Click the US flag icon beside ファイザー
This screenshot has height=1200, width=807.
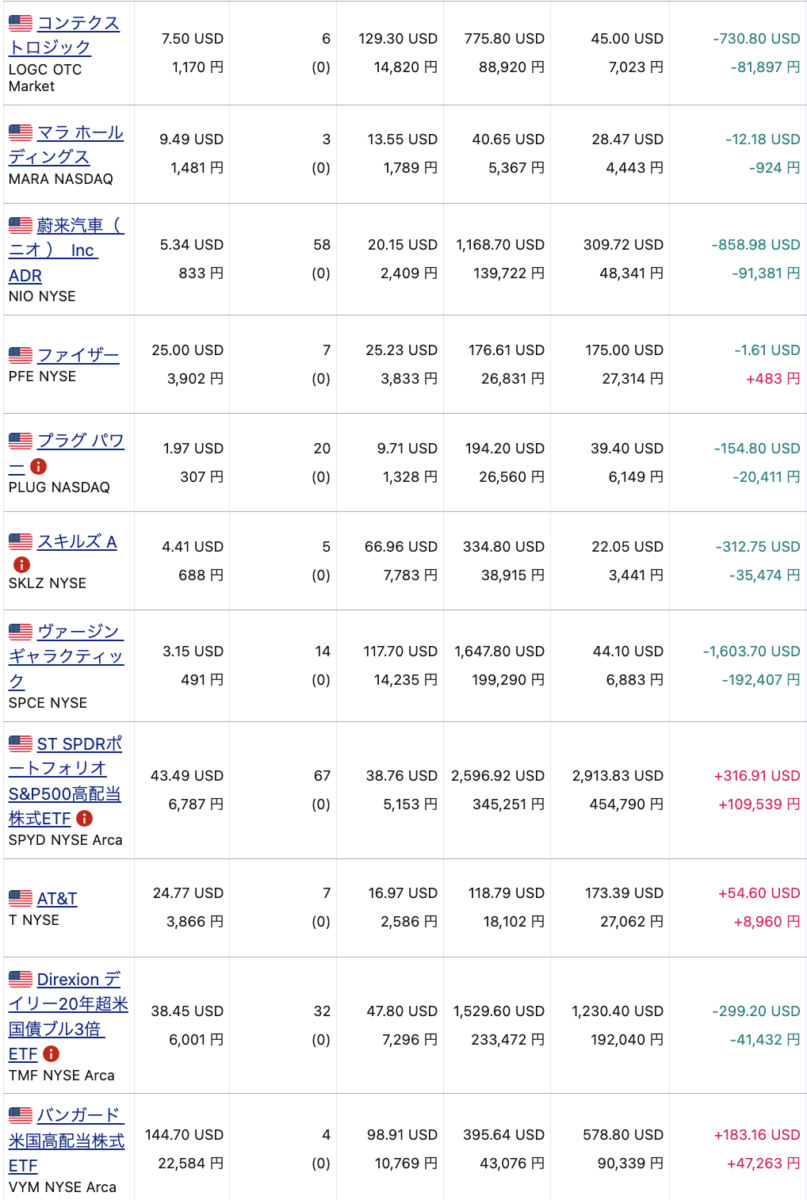point(20,355)
